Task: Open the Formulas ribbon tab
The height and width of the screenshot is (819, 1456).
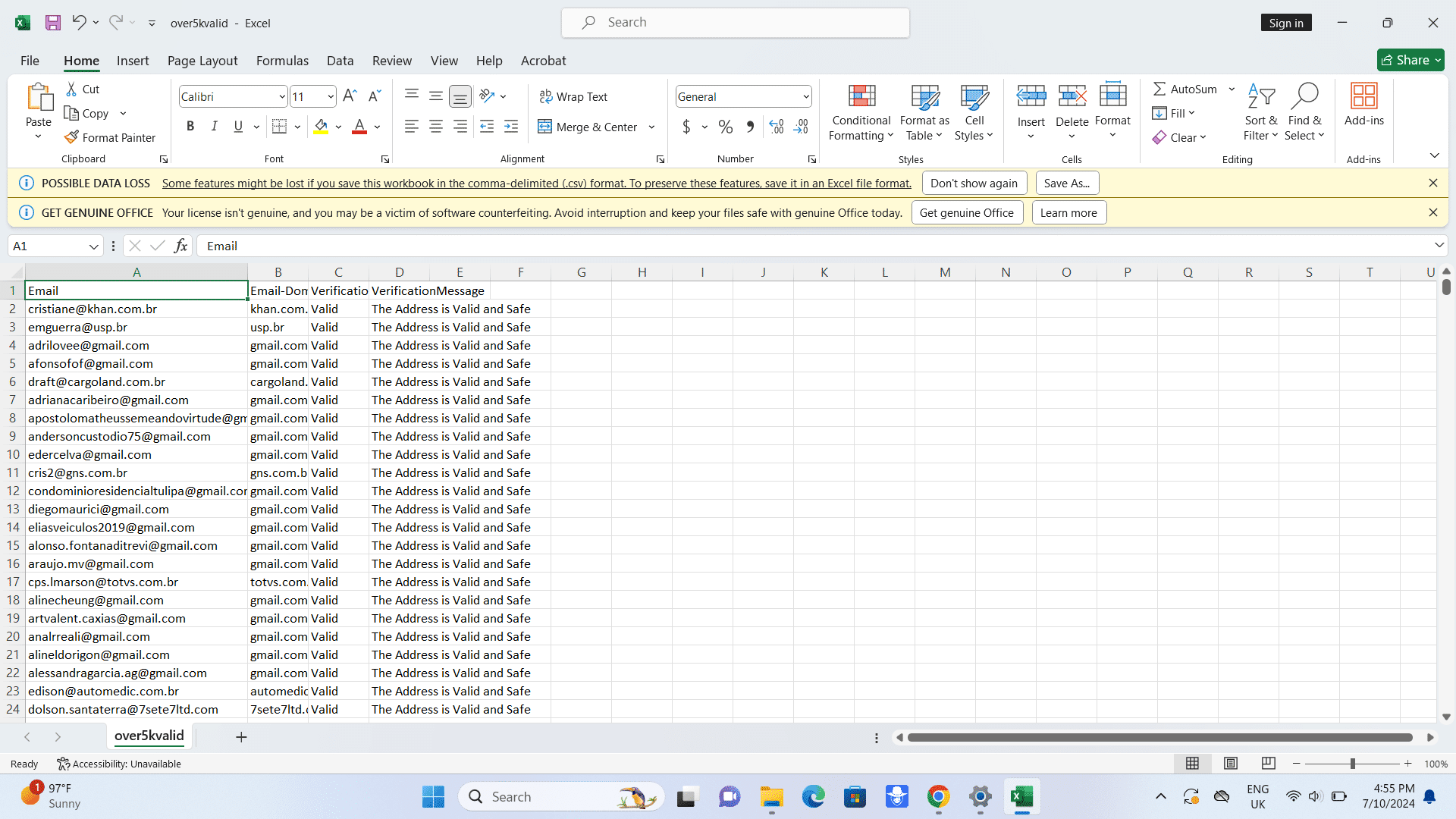Action: coord(282,61)
